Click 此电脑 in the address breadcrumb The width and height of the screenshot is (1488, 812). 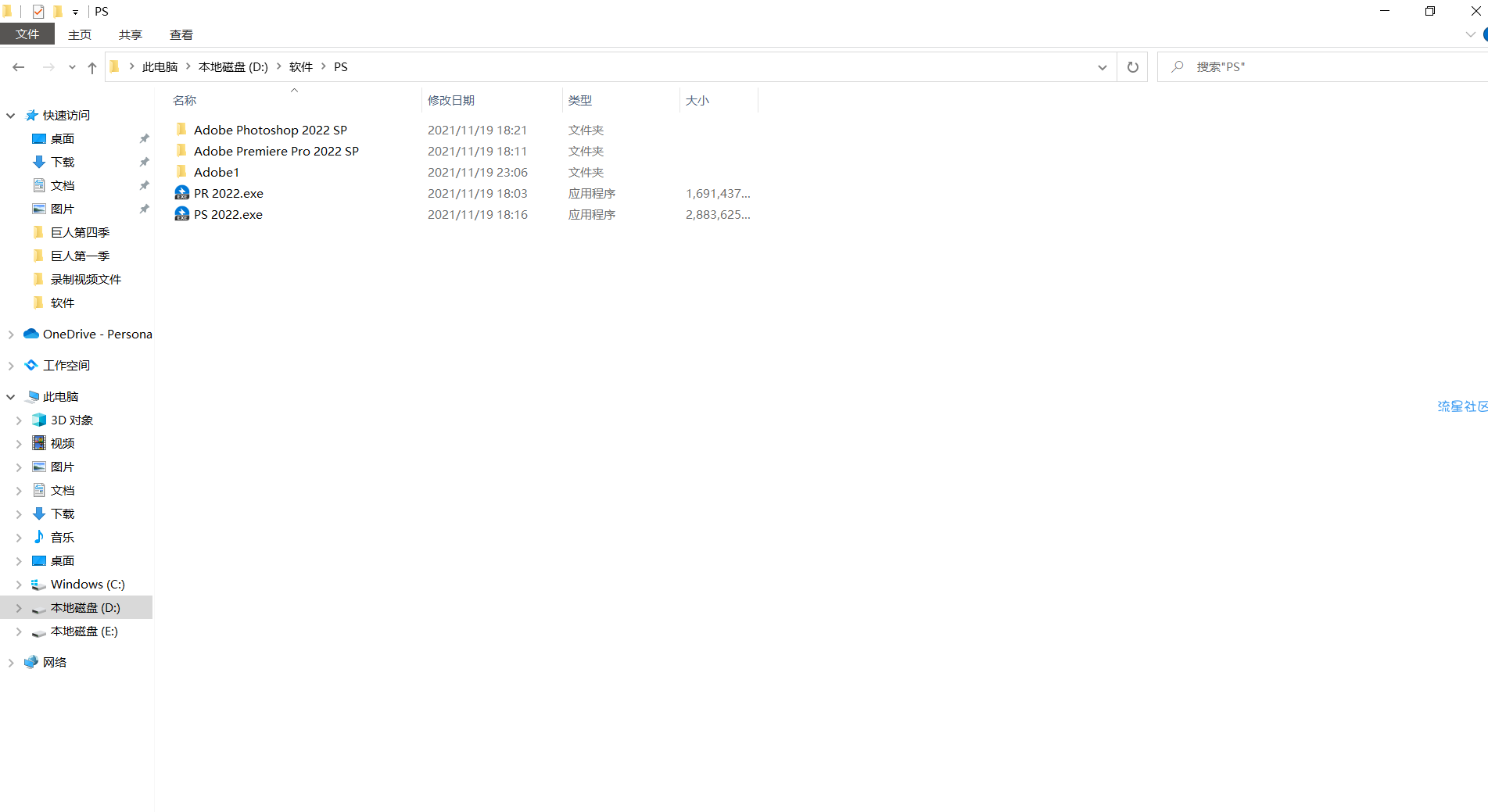[160, 67]
